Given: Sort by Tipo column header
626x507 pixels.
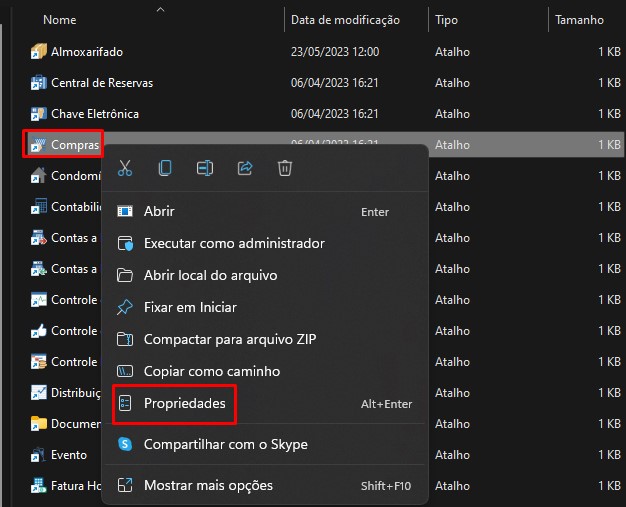Looking at the screenshot, I should tap(446, 20).
